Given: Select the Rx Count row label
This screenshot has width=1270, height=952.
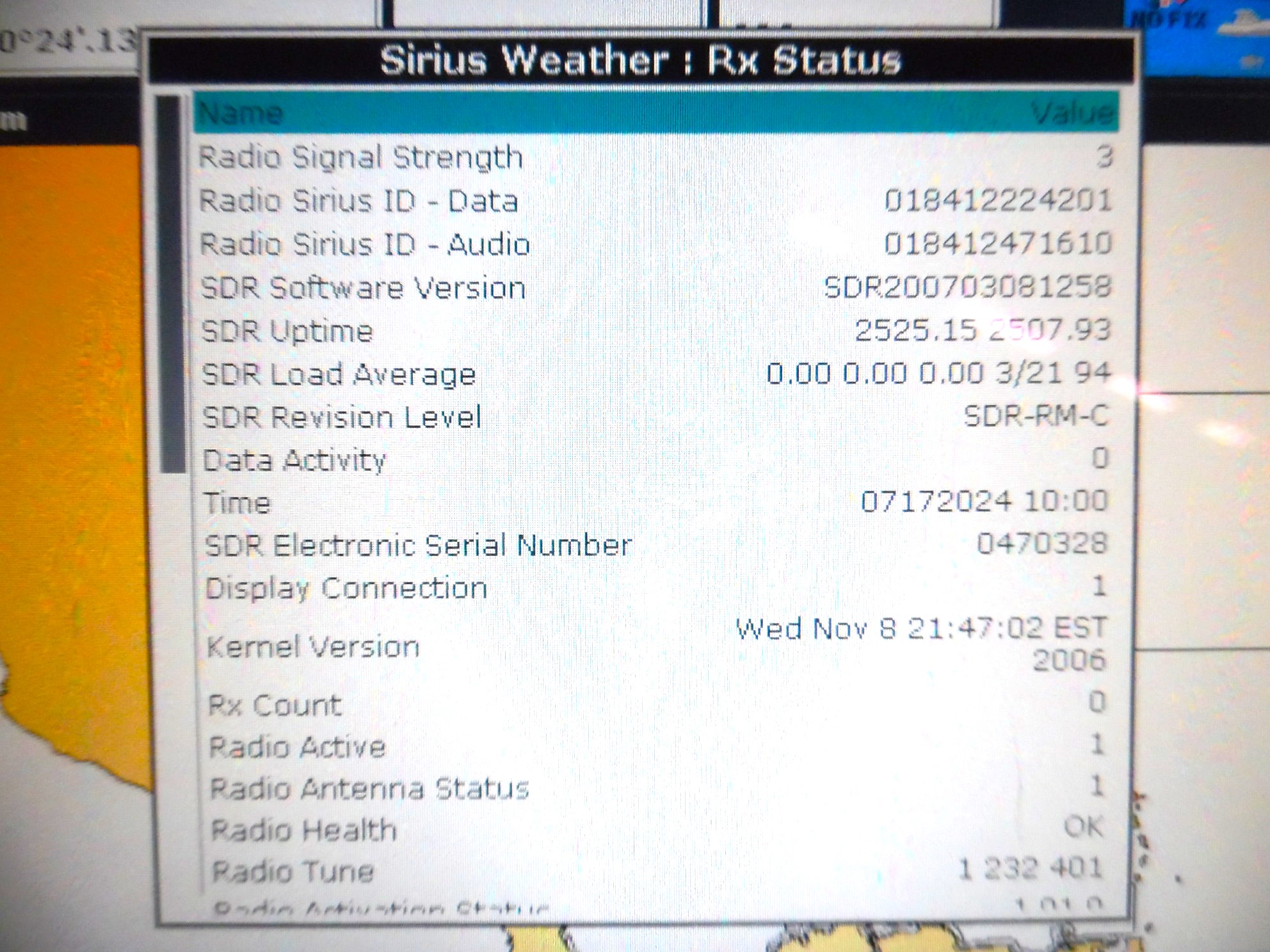Looking at the screenshot, I should point(275,706).
